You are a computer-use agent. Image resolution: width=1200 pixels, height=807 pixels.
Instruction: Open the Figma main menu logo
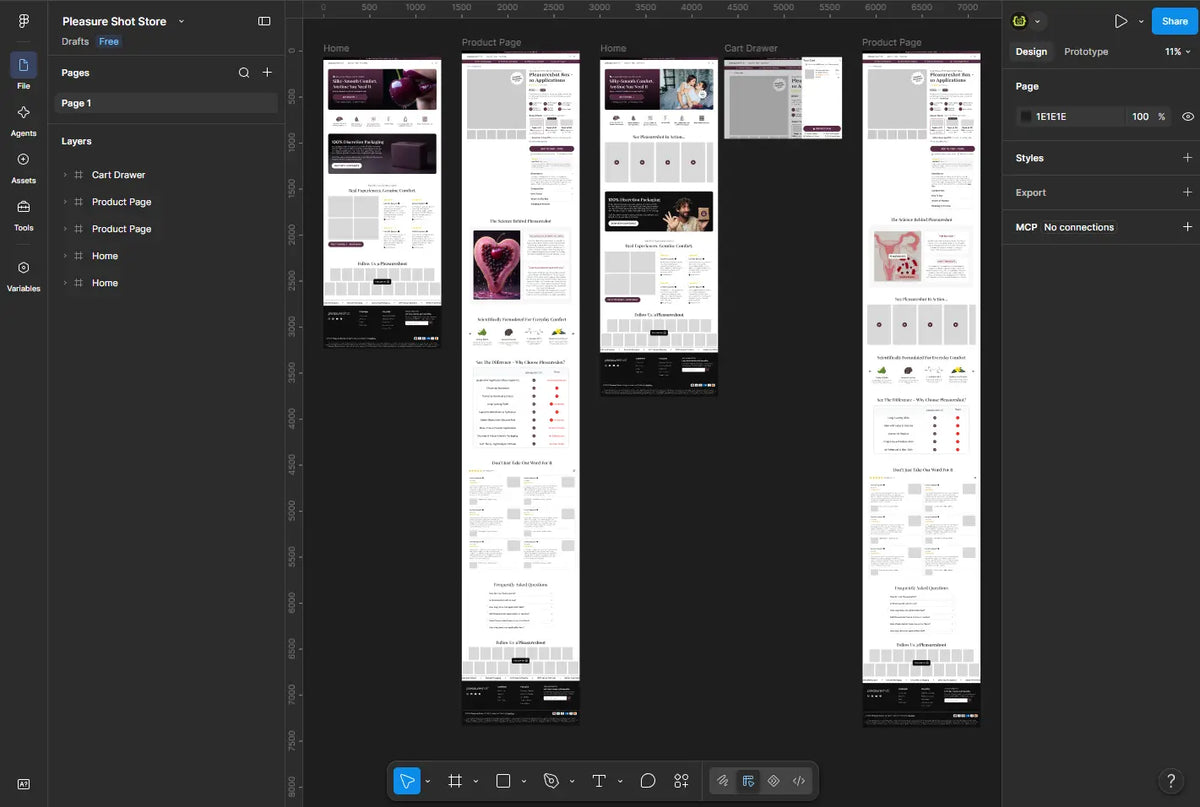point(24,21)
